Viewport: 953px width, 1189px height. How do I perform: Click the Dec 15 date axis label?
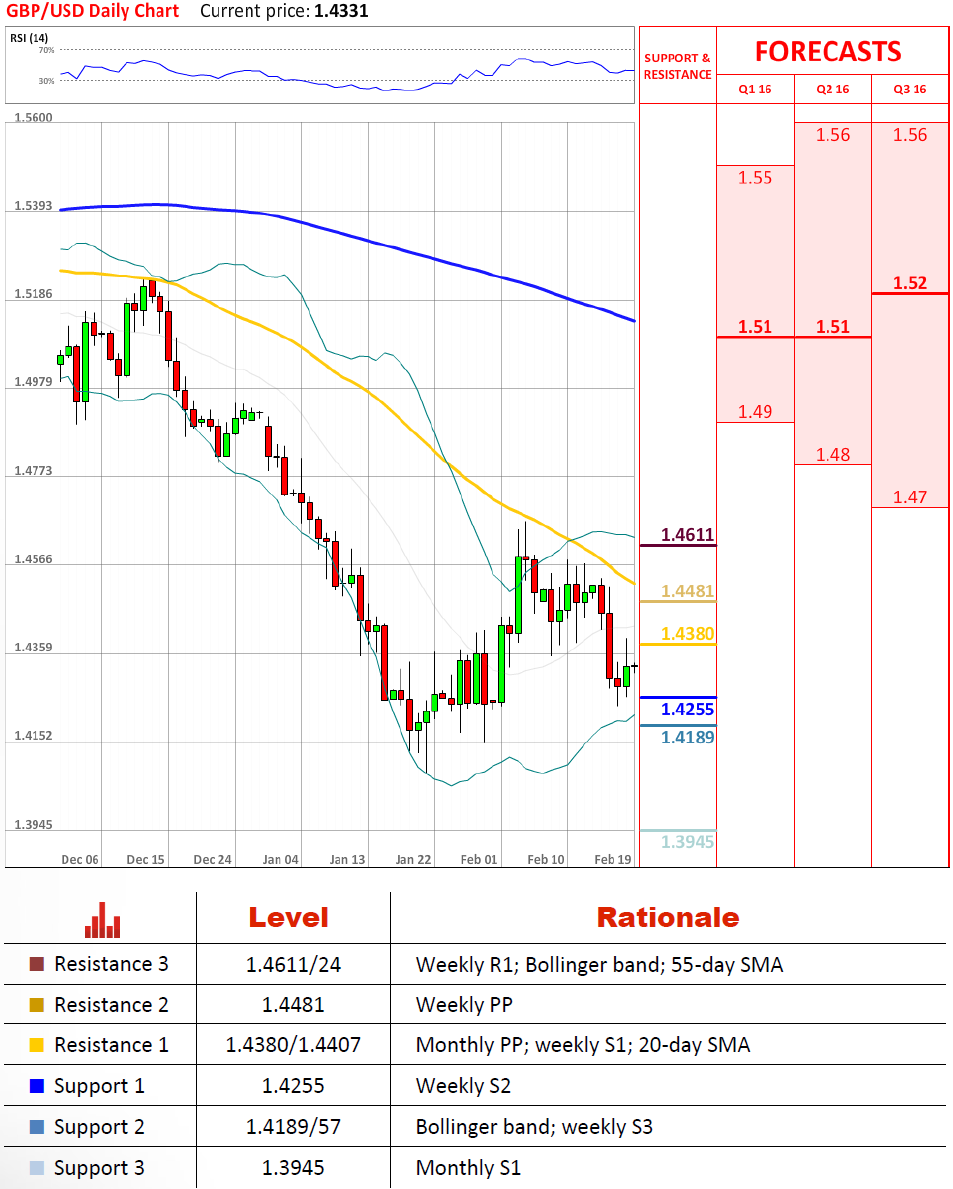[x=146, y=859]
